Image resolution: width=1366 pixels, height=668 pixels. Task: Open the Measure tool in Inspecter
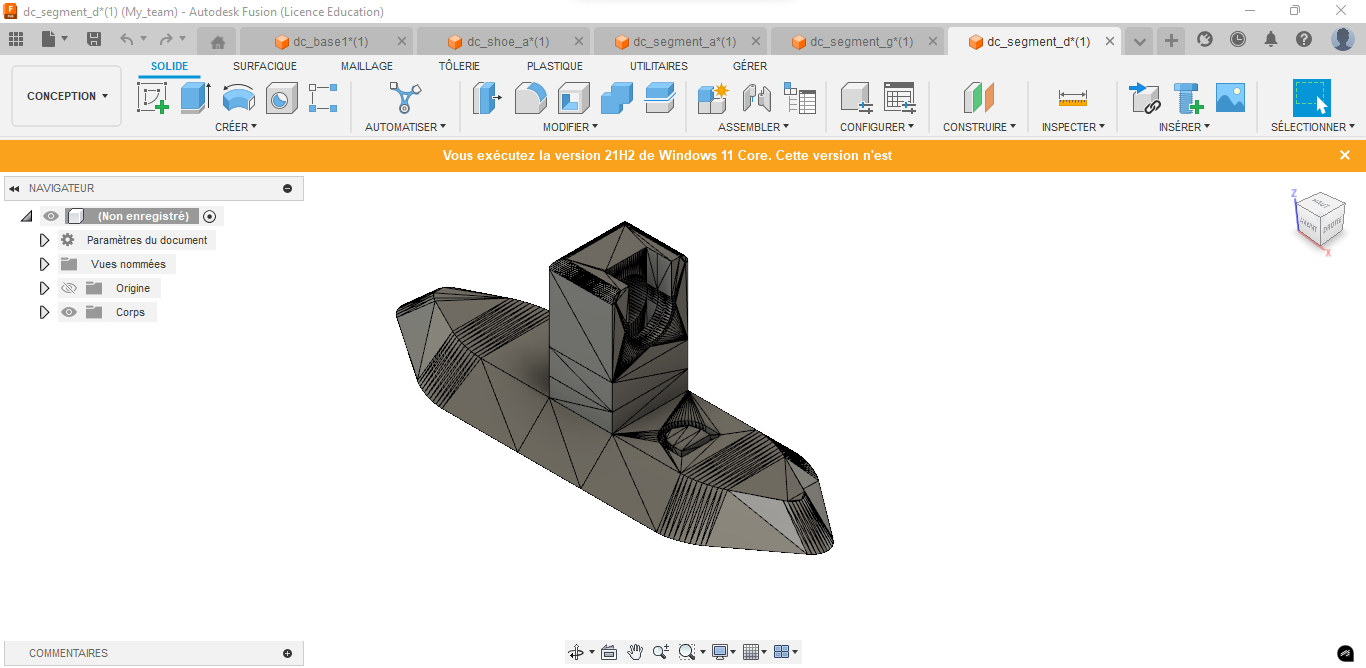[1072, 98]
